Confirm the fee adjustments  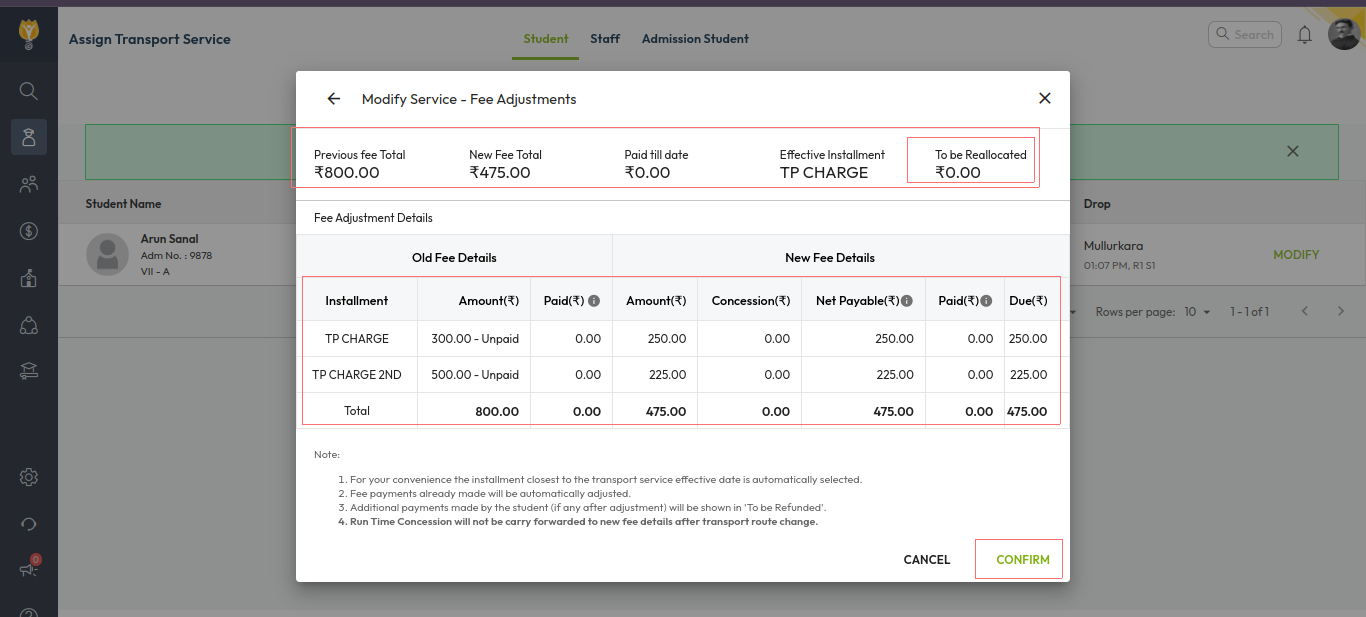tap(1022, 560)
